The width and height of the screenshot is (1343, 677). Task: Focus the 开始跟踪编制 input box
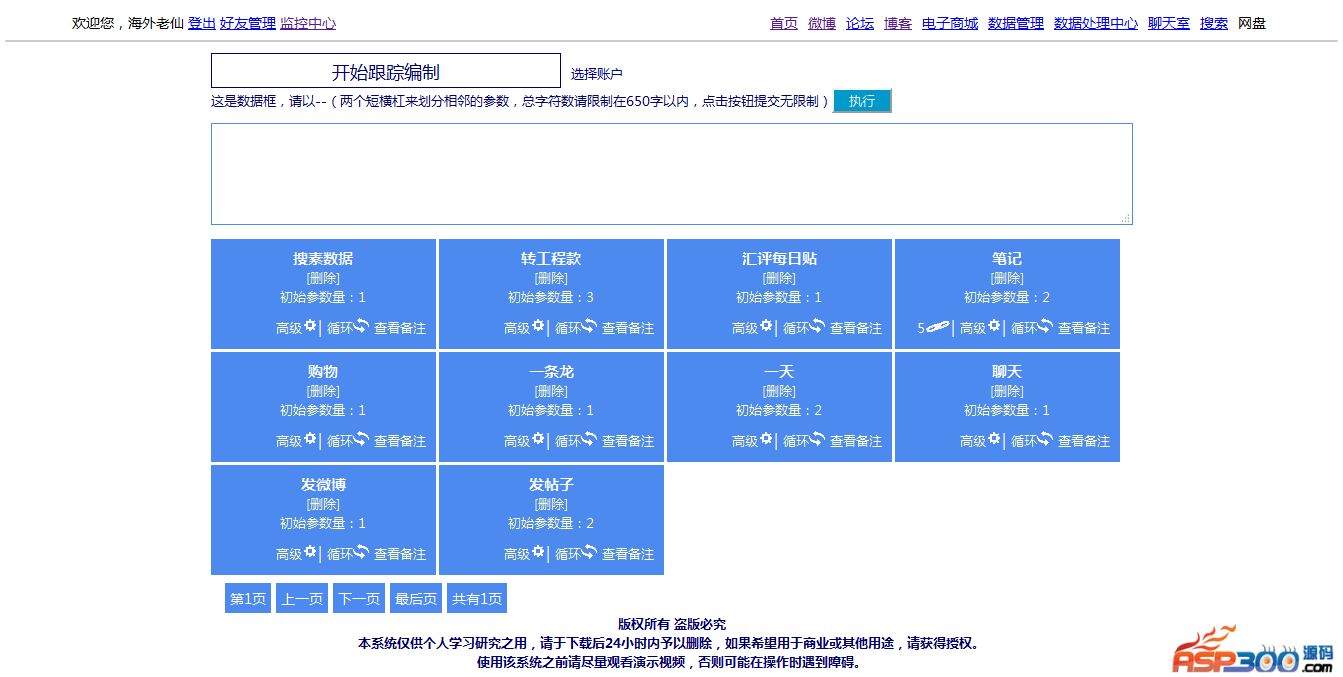(x=386, y=71)
